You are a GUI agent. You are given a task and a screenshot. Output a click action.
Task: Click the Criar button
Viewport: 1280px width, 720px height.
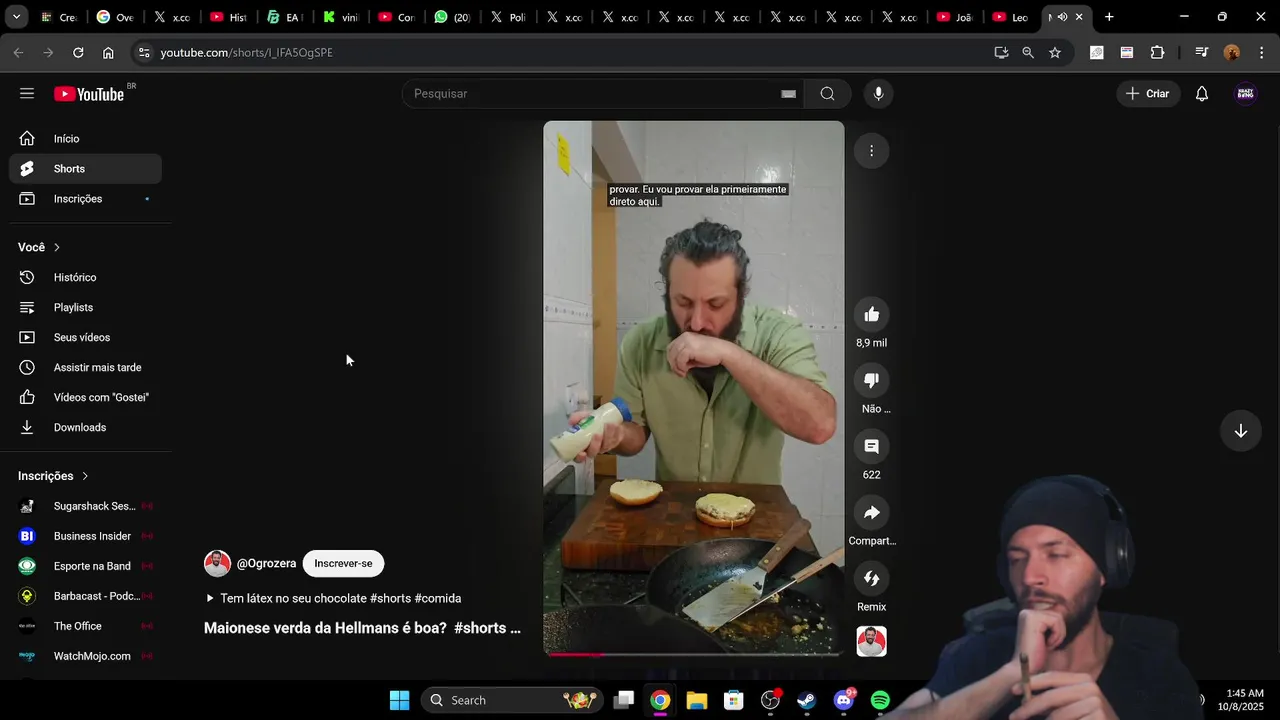pyautogui.click(x=1148, y=93)
